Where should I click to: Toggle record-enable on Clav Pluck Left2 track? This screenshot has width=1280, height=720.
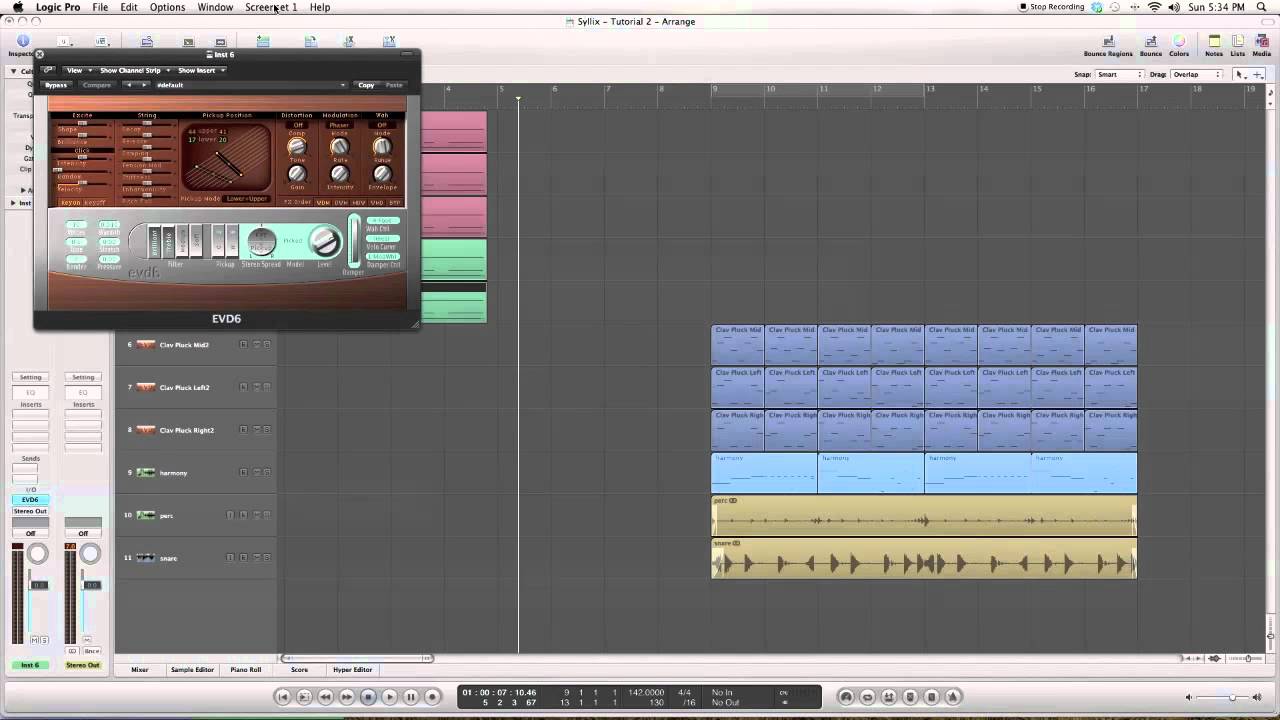243,387
